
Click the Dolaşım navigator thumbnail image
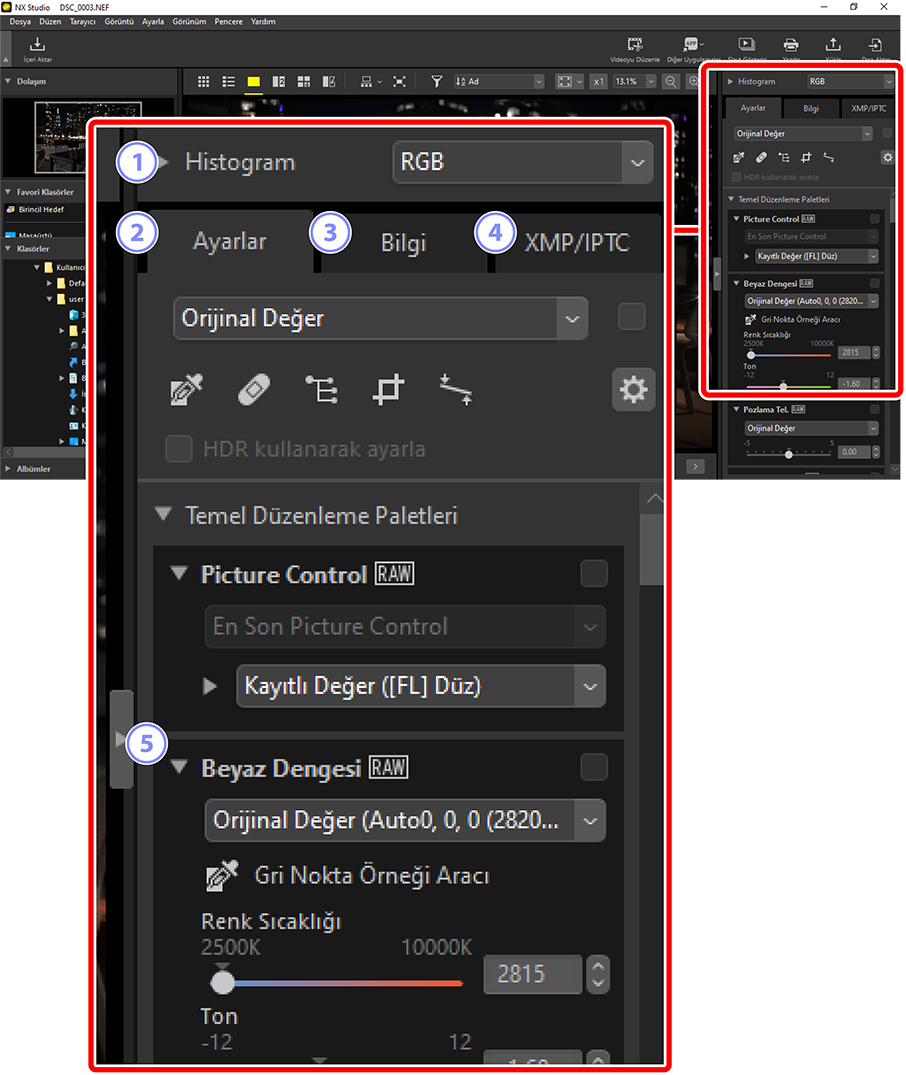coord(88,137)
